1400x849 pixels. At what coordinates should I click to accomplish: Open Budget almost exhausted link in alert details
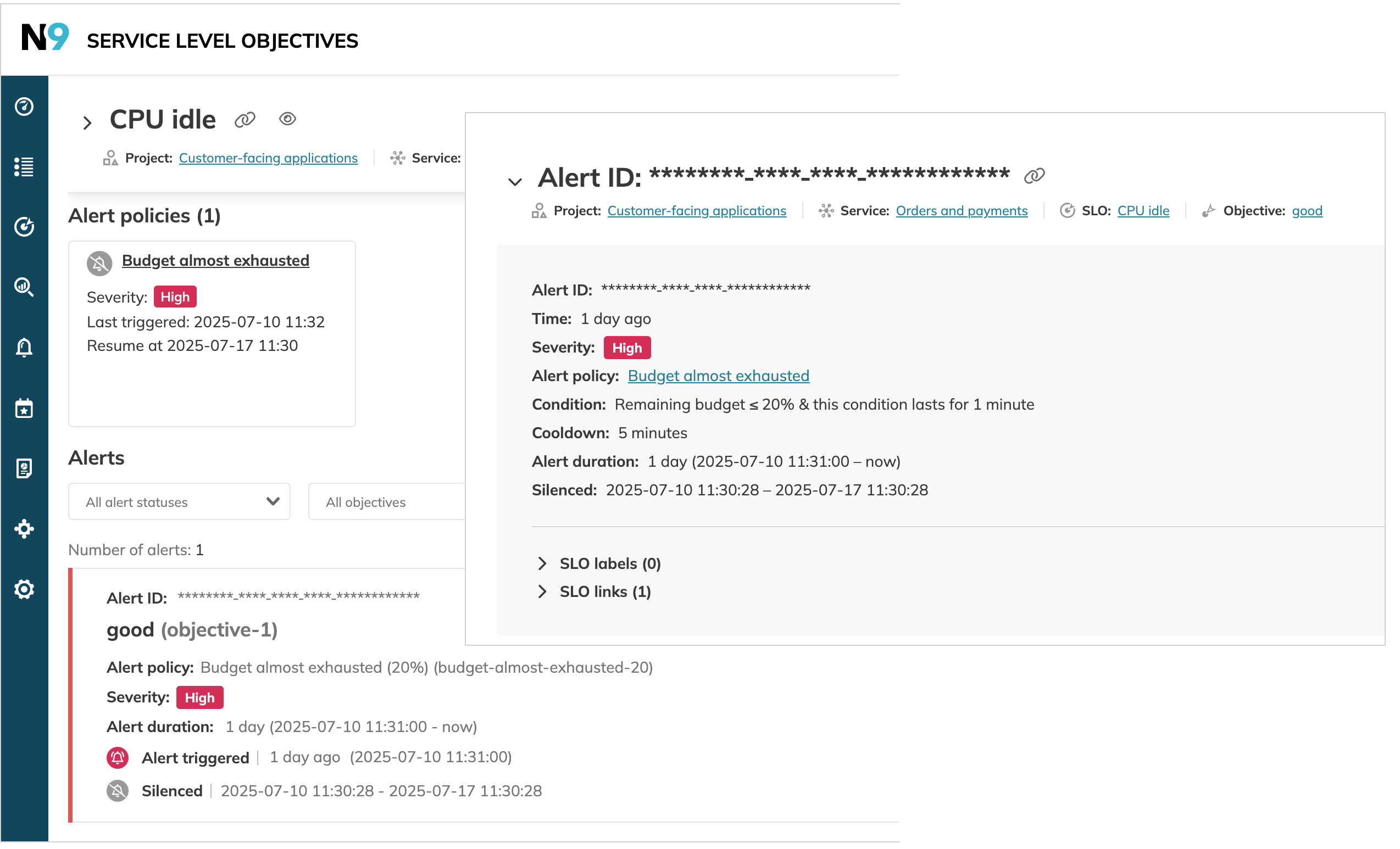coord(718,376)
